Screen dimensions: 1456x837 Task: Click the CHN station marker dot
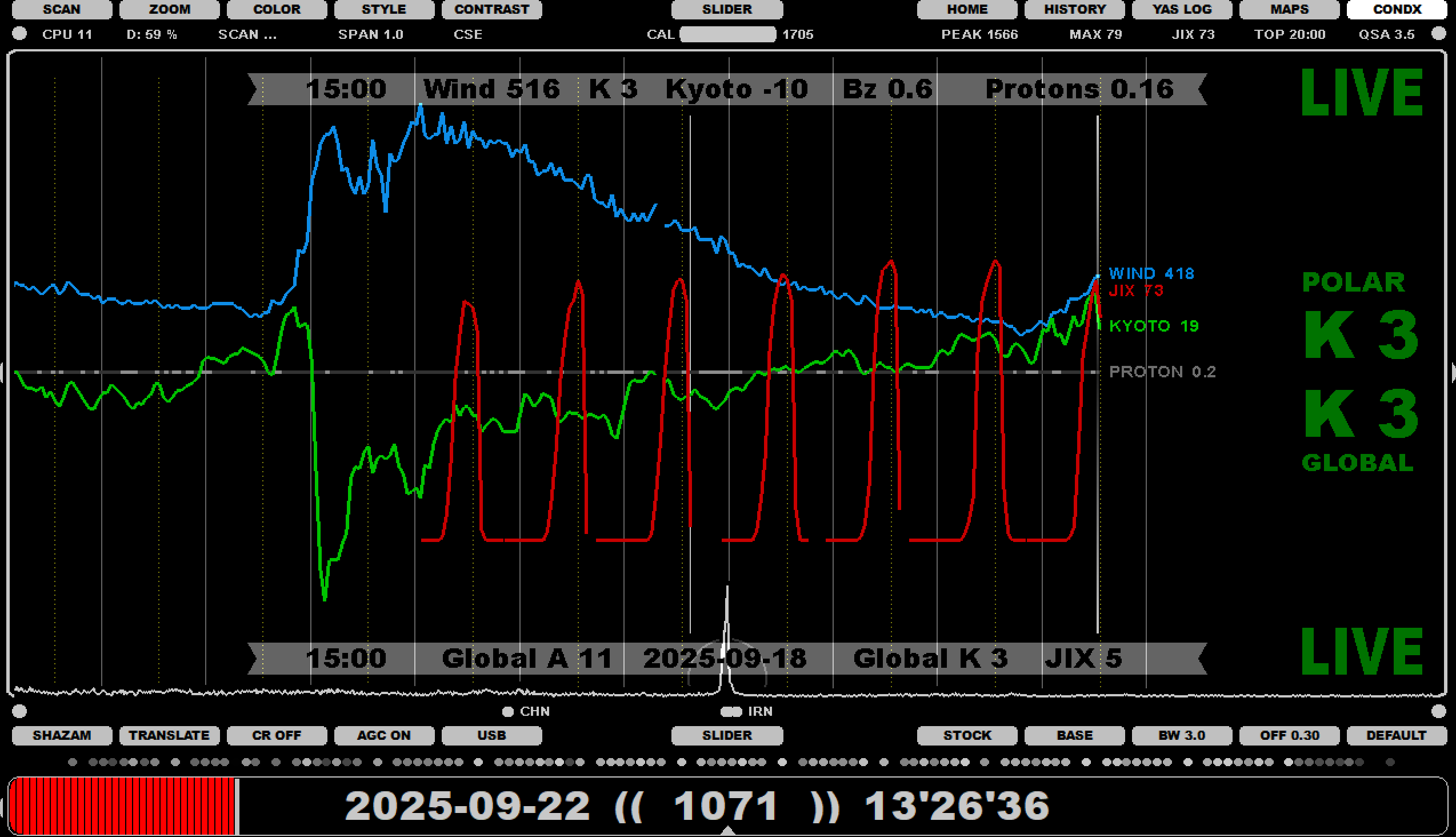[507, 712]
